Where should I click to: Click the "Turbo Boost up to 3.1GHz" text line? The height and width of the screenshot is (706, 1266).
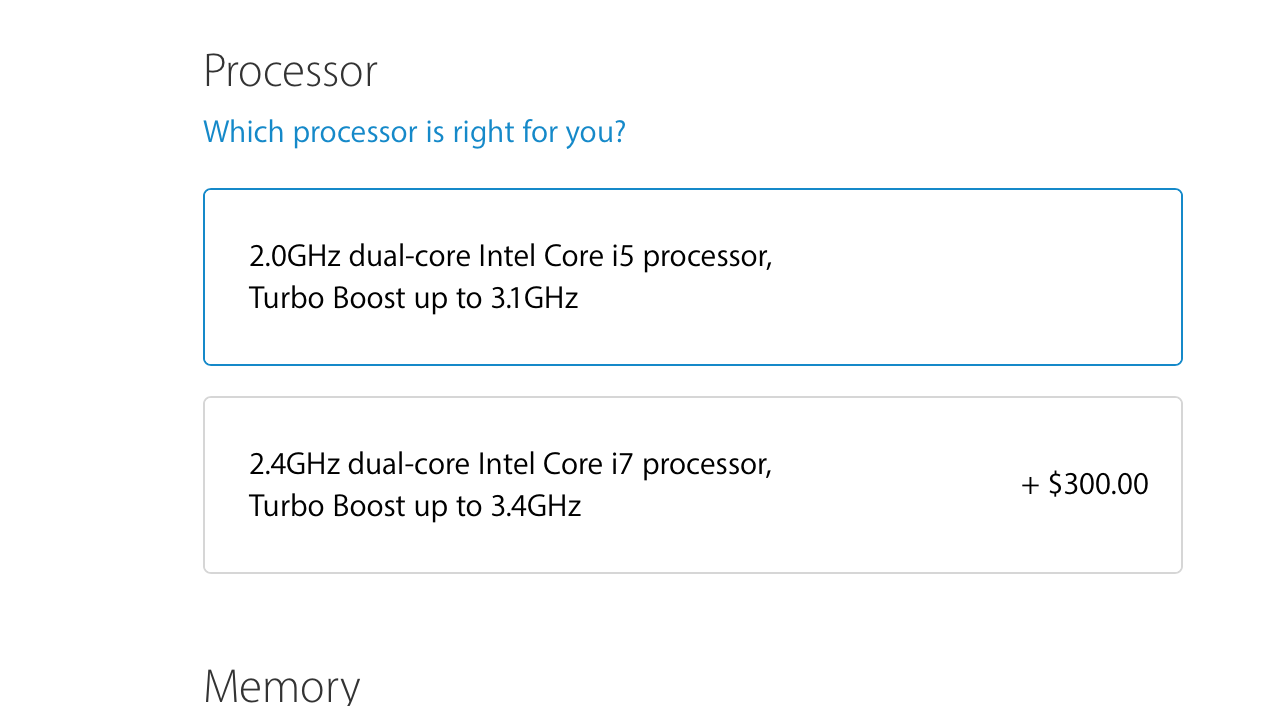click(x=413, y=298)
